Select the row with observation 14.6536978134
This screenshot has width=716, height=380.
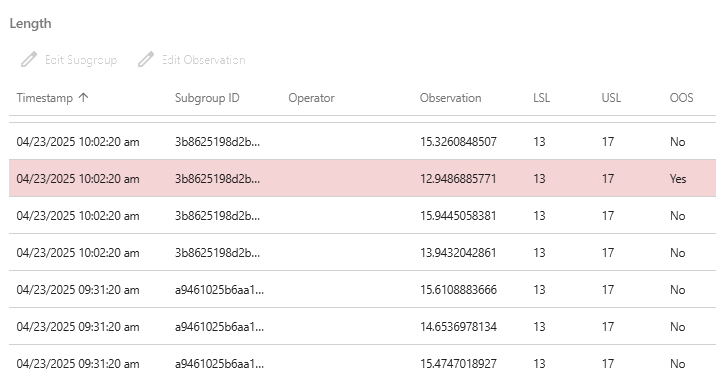tap(363, 327)
